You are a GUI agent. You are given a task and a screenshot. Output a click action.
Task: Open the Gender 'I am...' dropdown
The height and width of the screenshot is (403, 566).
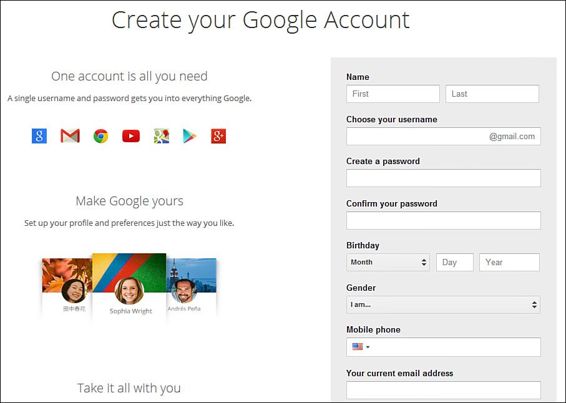[x=443, y=305]
